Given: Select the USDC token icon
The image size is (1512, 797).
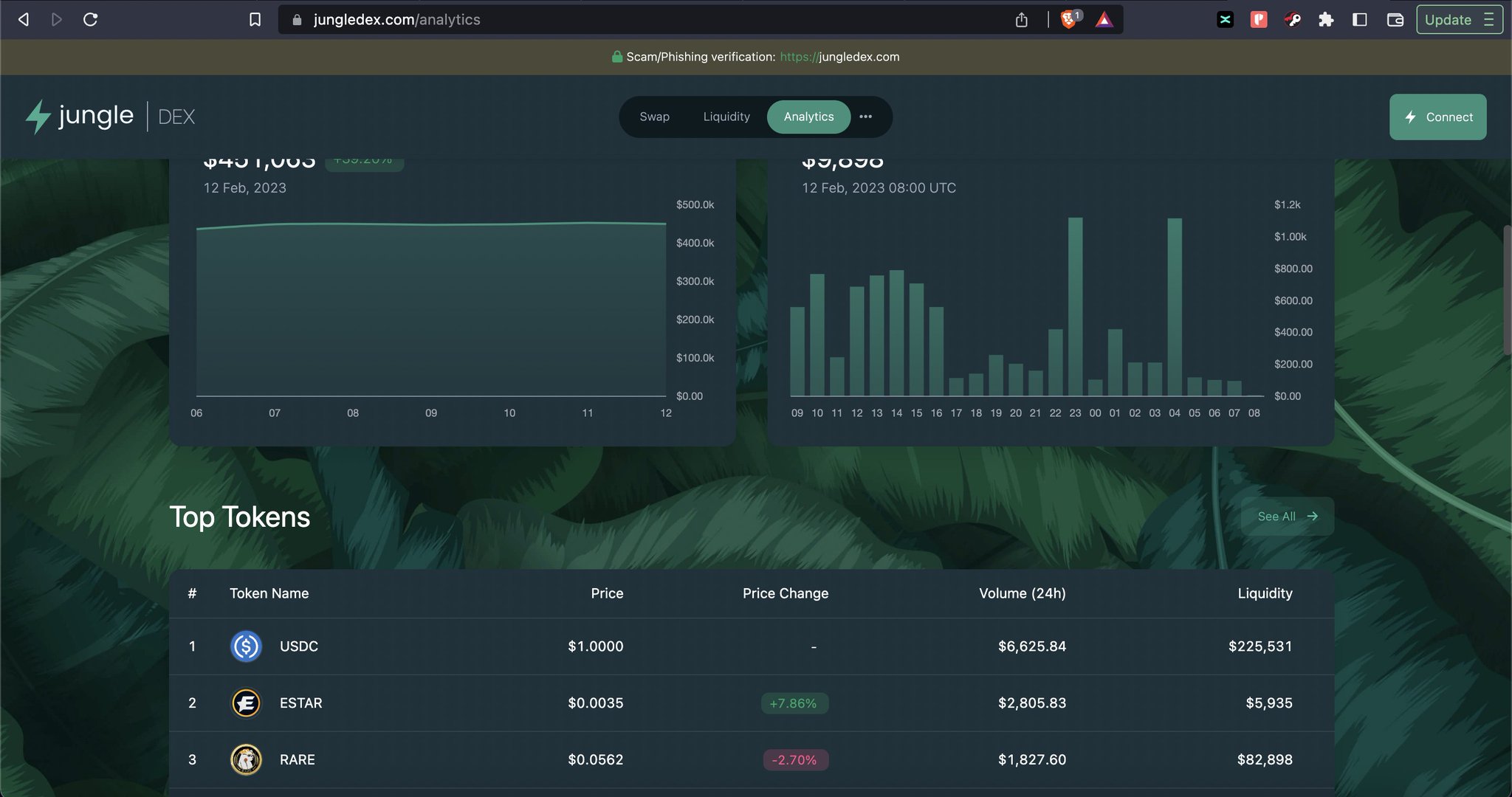Looking at the screenshot, I should point(246,646).
